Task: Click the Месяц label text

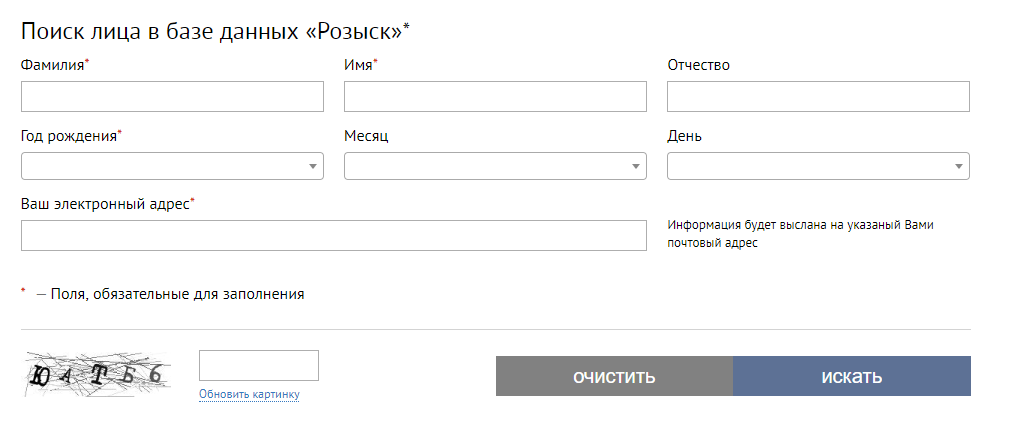Action: [366, 136]
